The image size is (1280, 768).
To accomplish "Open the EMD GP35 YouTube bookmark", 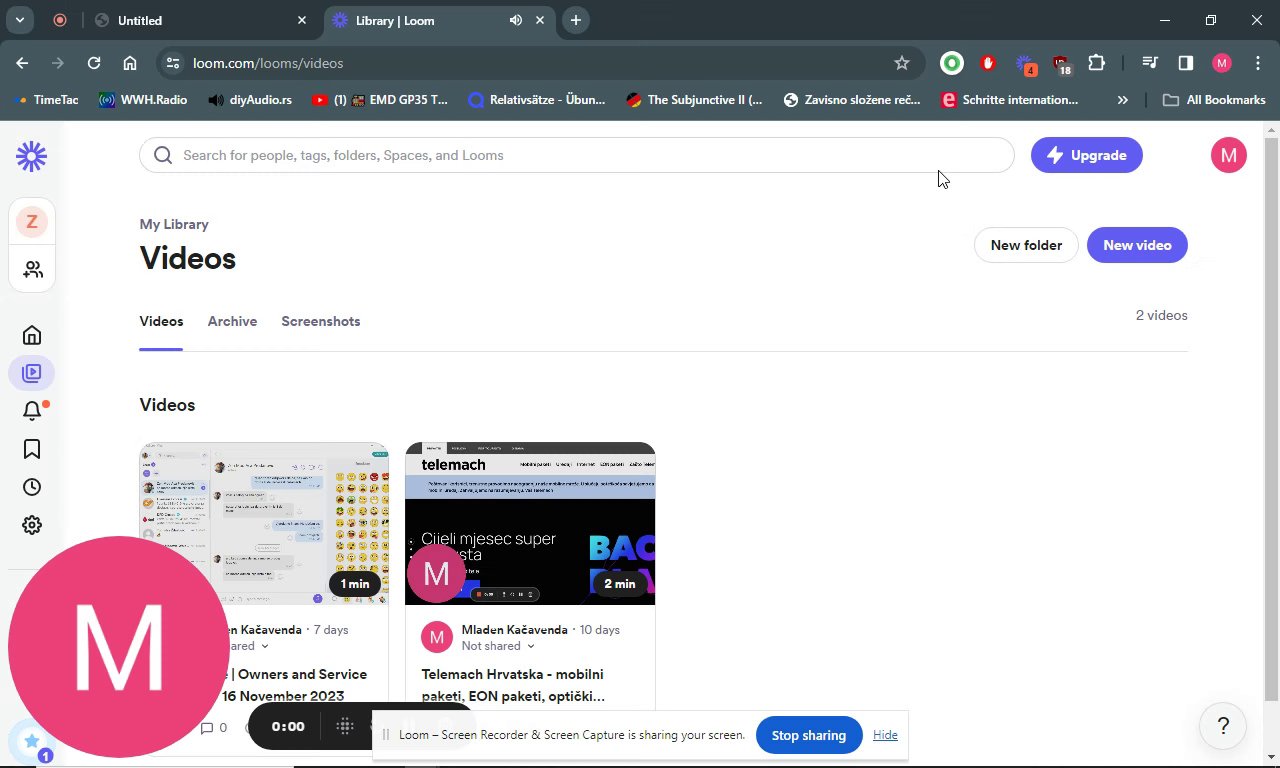I will point(380,100).
